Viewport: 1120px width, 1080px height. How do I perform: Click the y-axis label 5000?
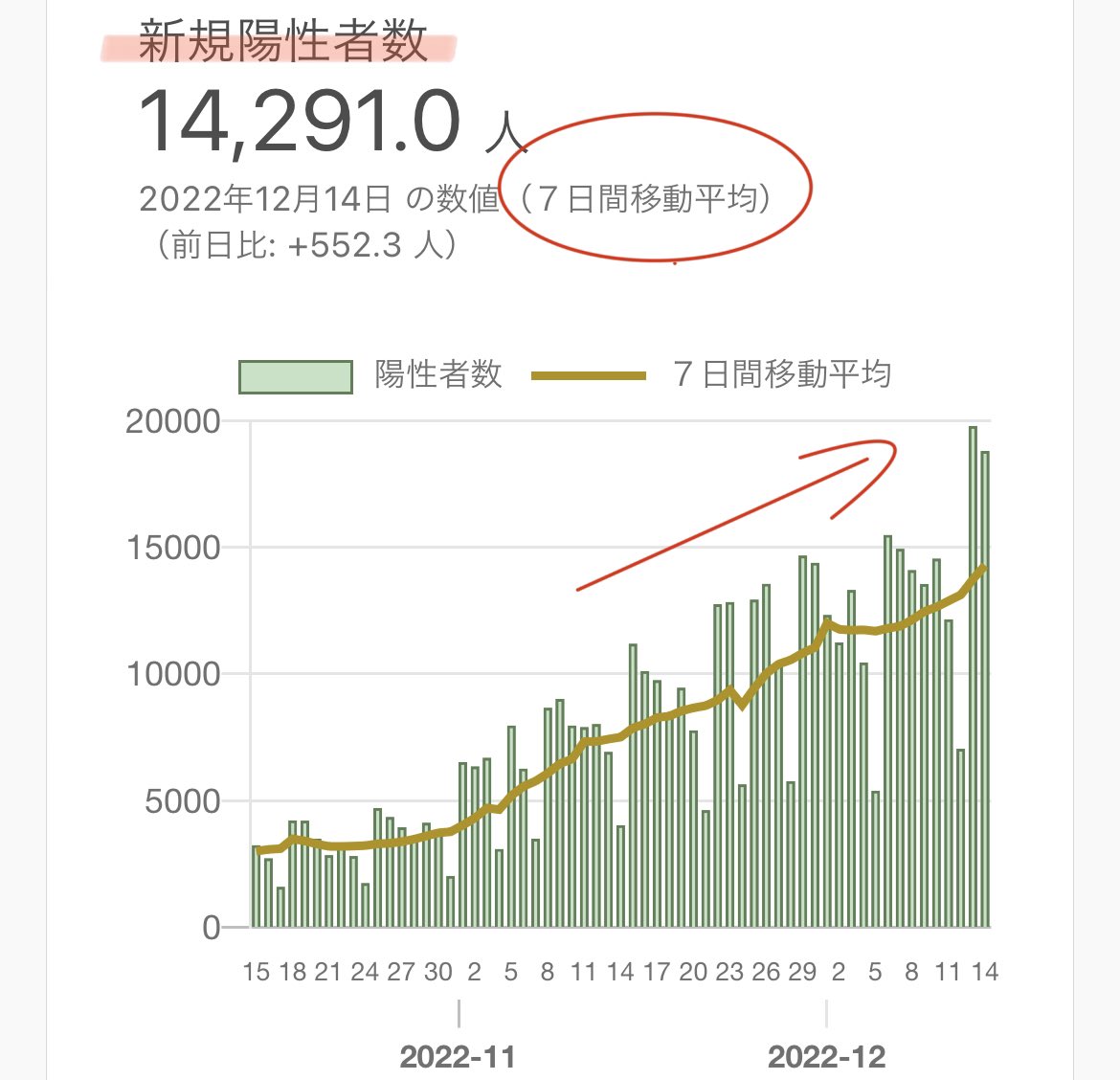182,801
